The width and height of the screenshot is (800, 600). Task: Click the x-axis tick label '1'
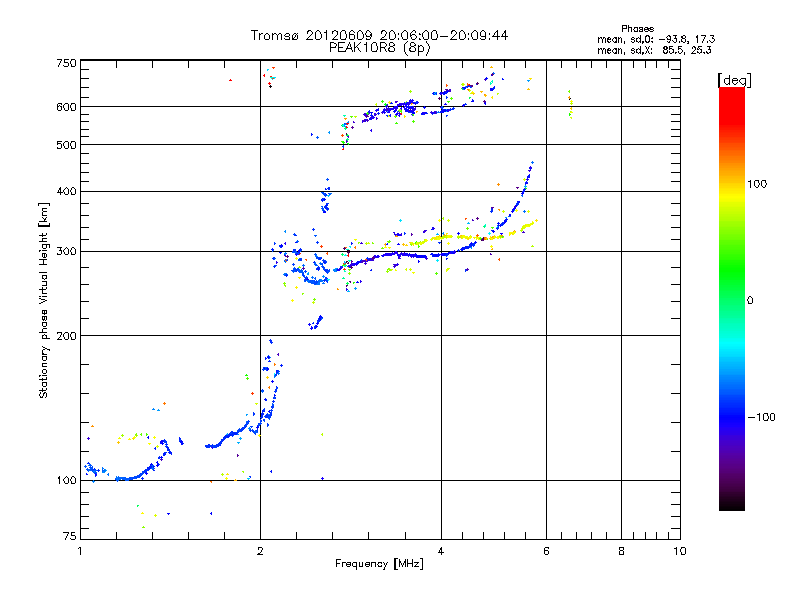pos(80,551)
